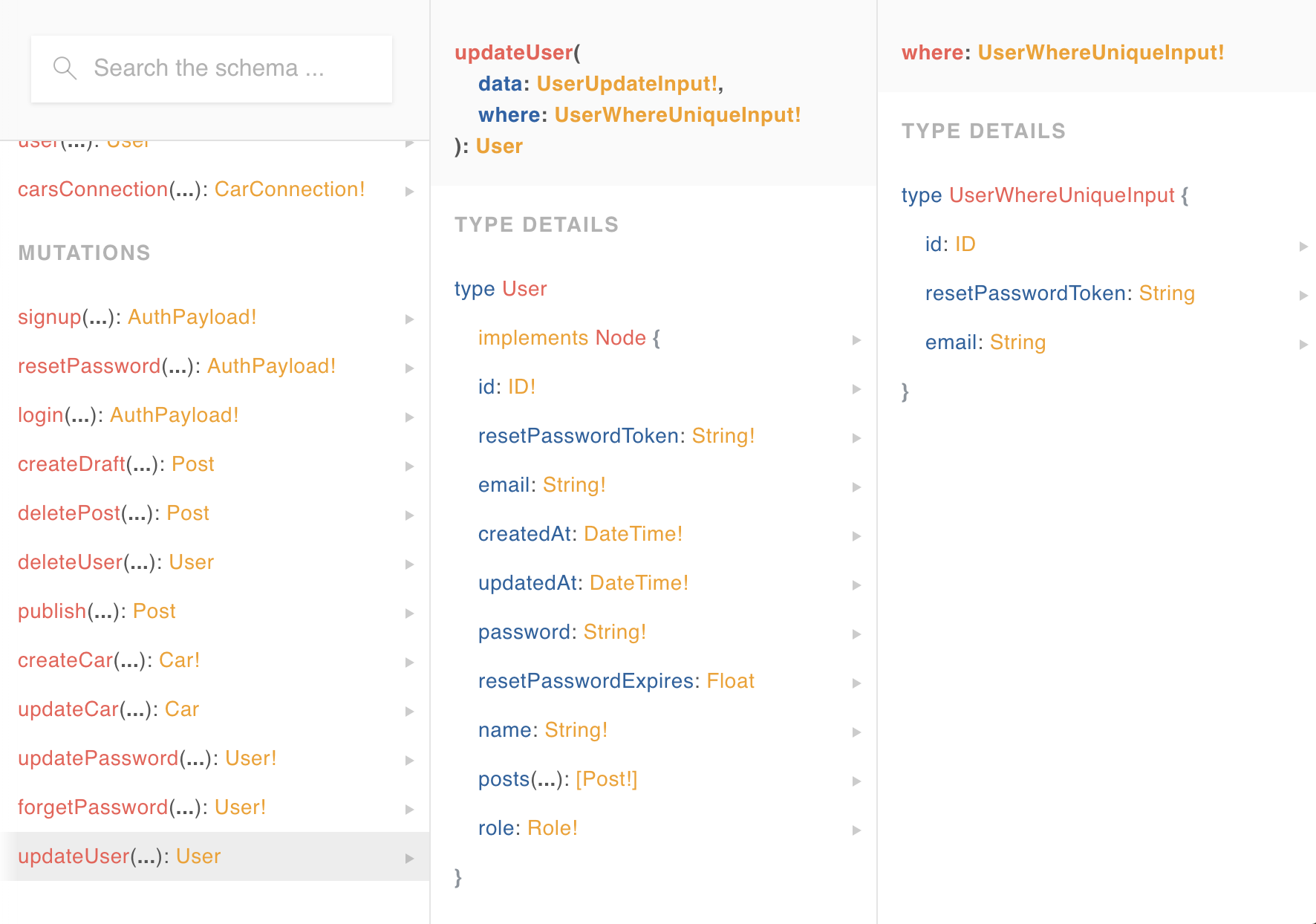This screenshot has height=924, width=1316.
Task: Open UserWhereUniqueInput! link in right header
Action: click(x=1101, y=53)
